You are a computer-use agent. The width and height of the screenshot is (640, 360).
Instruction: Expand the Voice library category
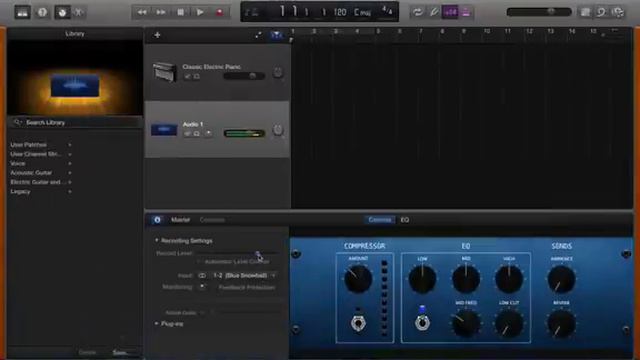(x=41, y=163)
